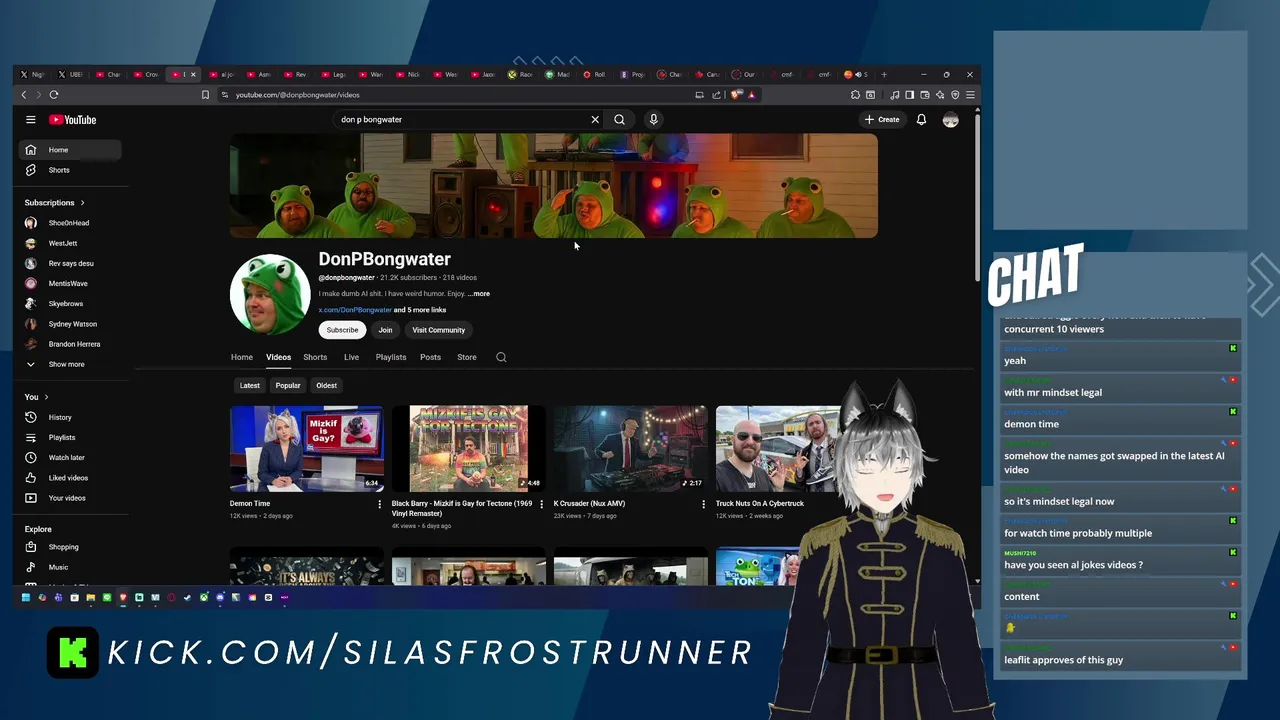
Task: Switch to the channel Posts tab
Action: 430,357
